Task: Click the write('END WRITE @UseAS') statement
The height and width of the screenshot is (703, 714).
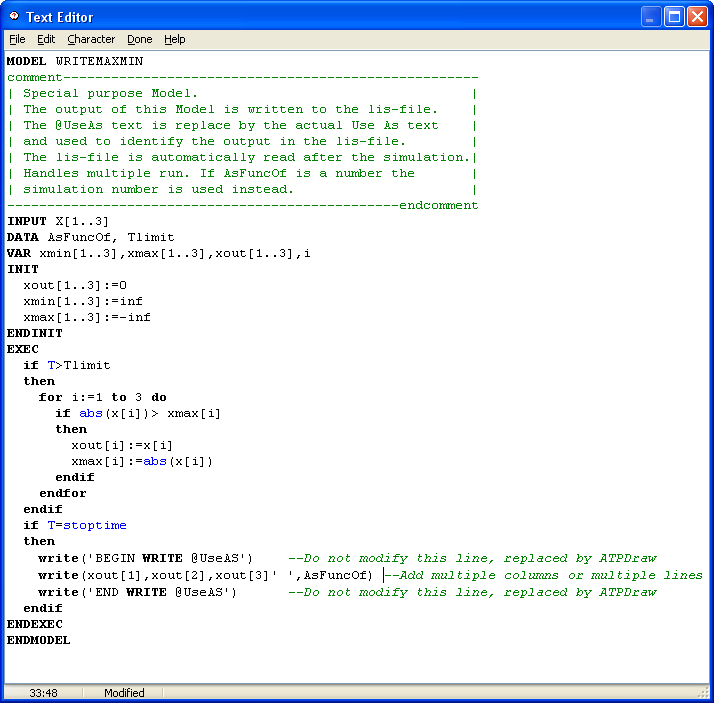Action: (x=138, y=592)
